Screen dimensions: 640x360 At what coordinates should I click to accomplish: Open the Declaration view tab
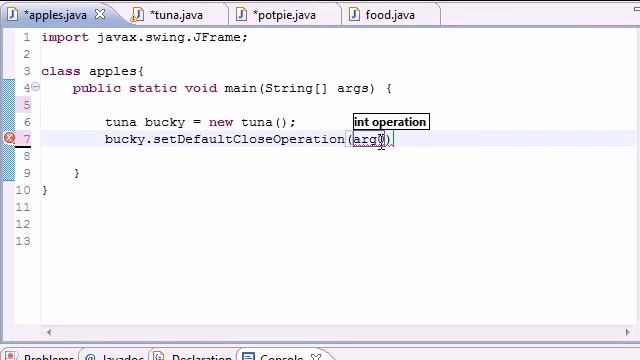193,356
